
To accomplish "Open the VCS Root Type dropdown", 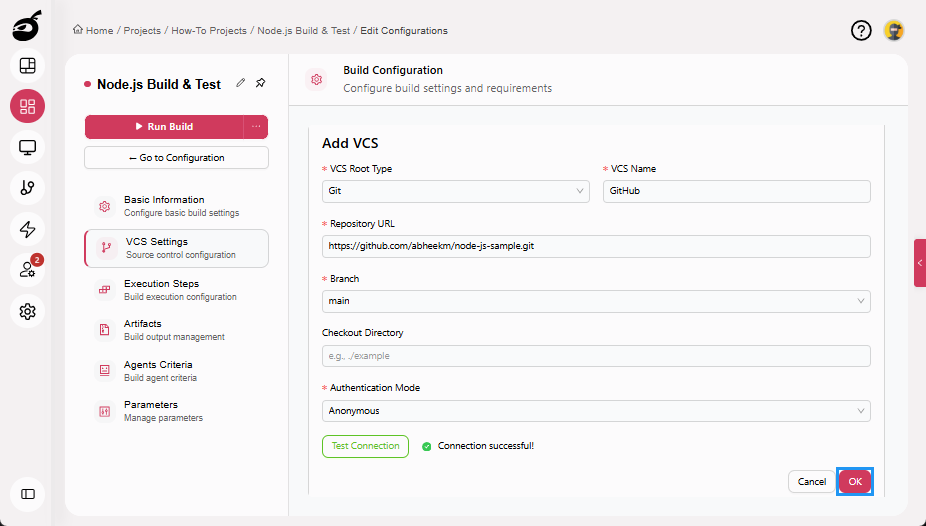I will [455, 191].
